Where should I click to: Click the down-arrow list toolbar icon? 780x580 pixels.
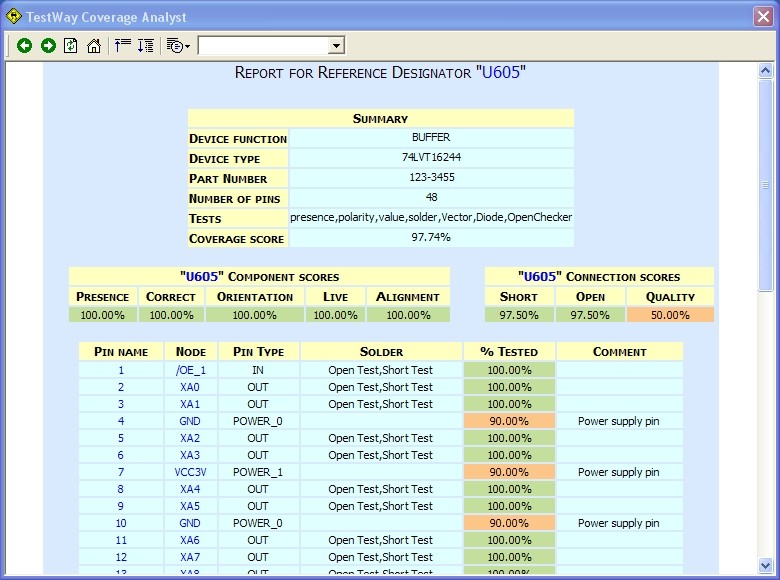[146, 46]
